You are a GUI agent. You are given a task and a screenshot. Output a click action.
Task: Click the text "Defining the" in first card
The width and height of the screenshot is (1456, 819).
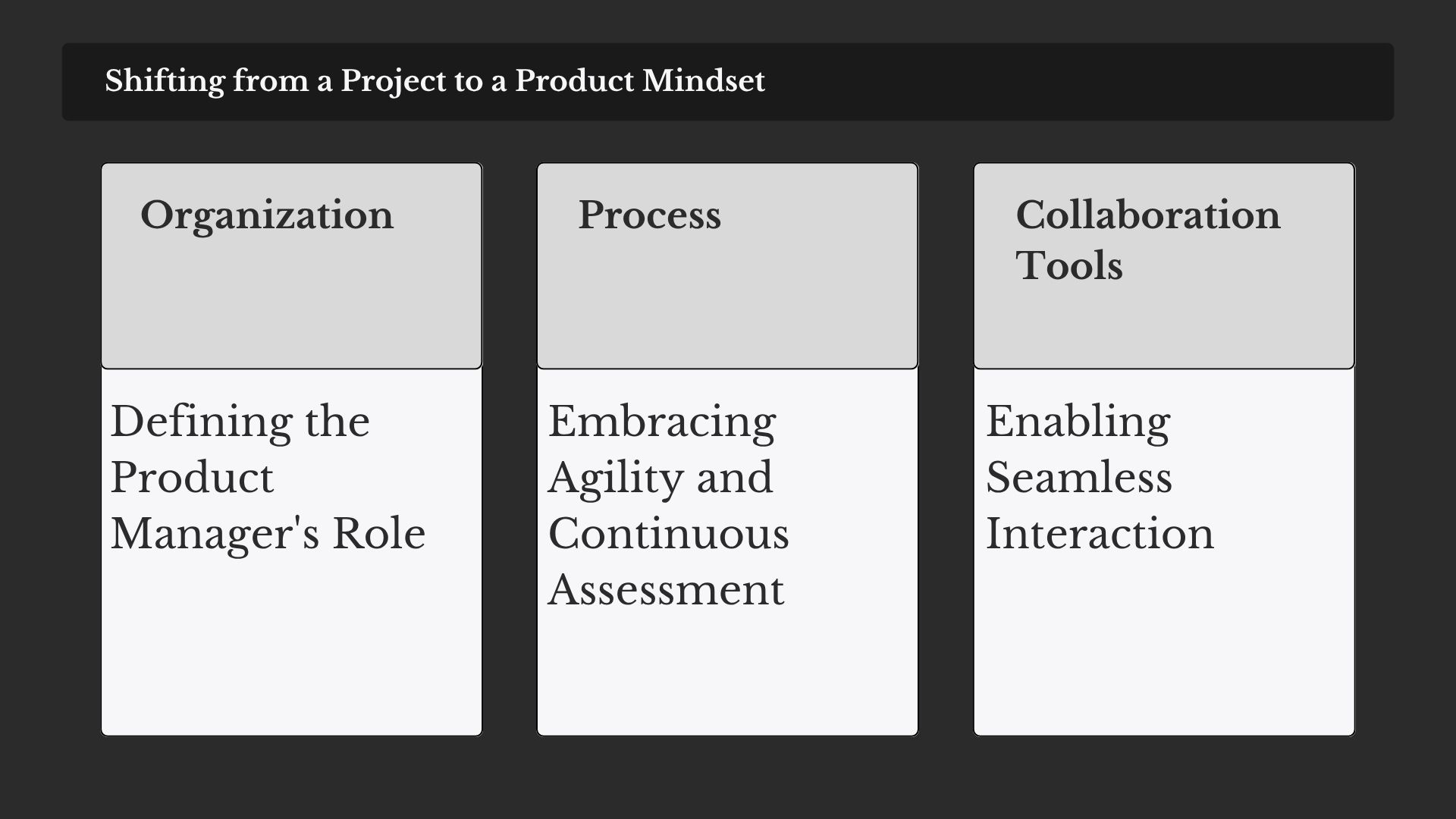click(240, 421)
